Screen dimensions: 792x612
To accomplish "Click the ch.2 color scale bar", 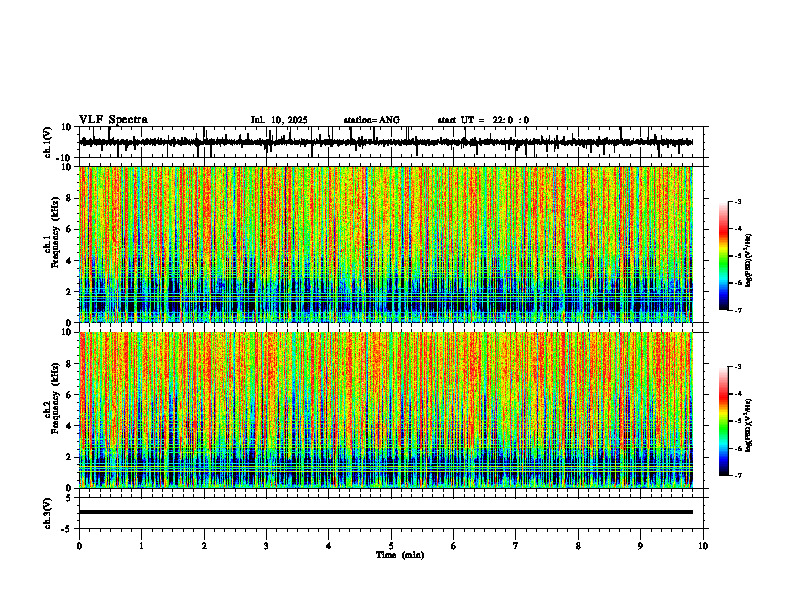I will coord(723,421).
